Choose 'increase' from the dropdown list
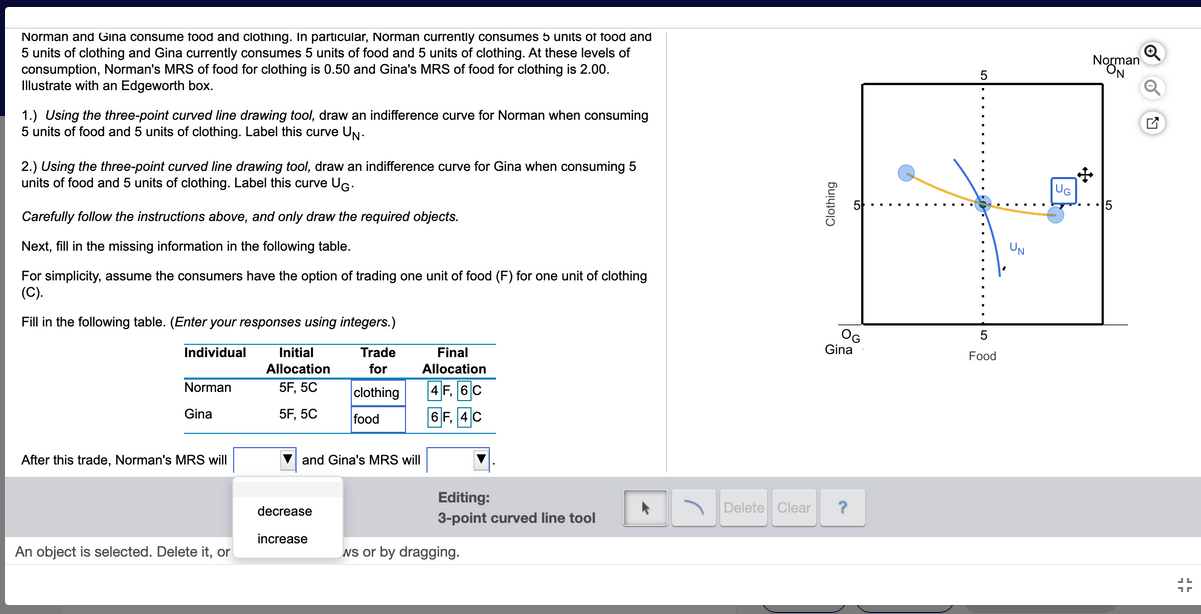This screenshot has width=1201, height=614. coord(283,539)
